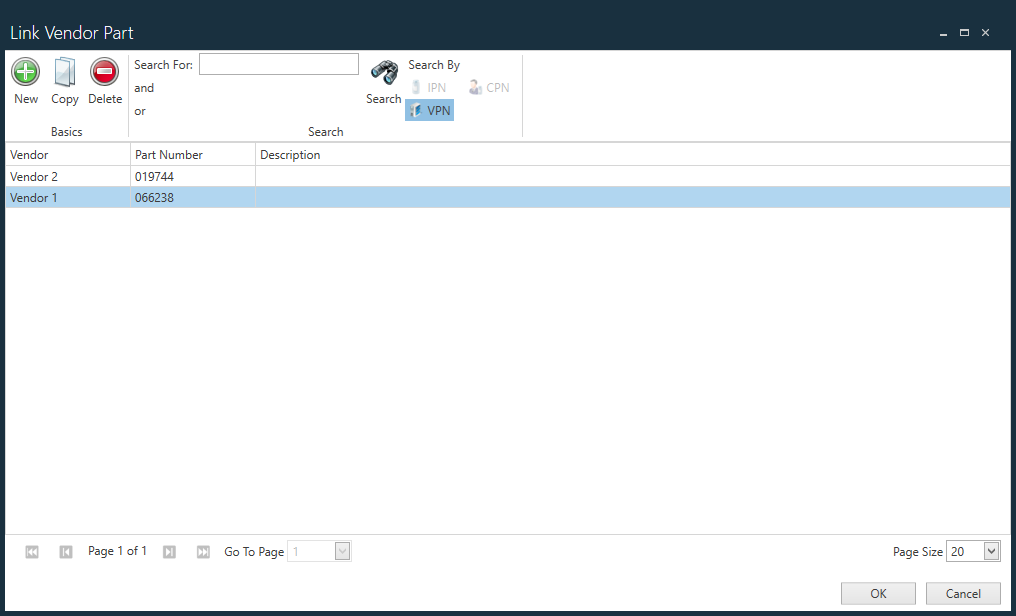This screenshot has width=1016, height=616.
Task: Delete the selected vendor part
Action: click(104, 80)
